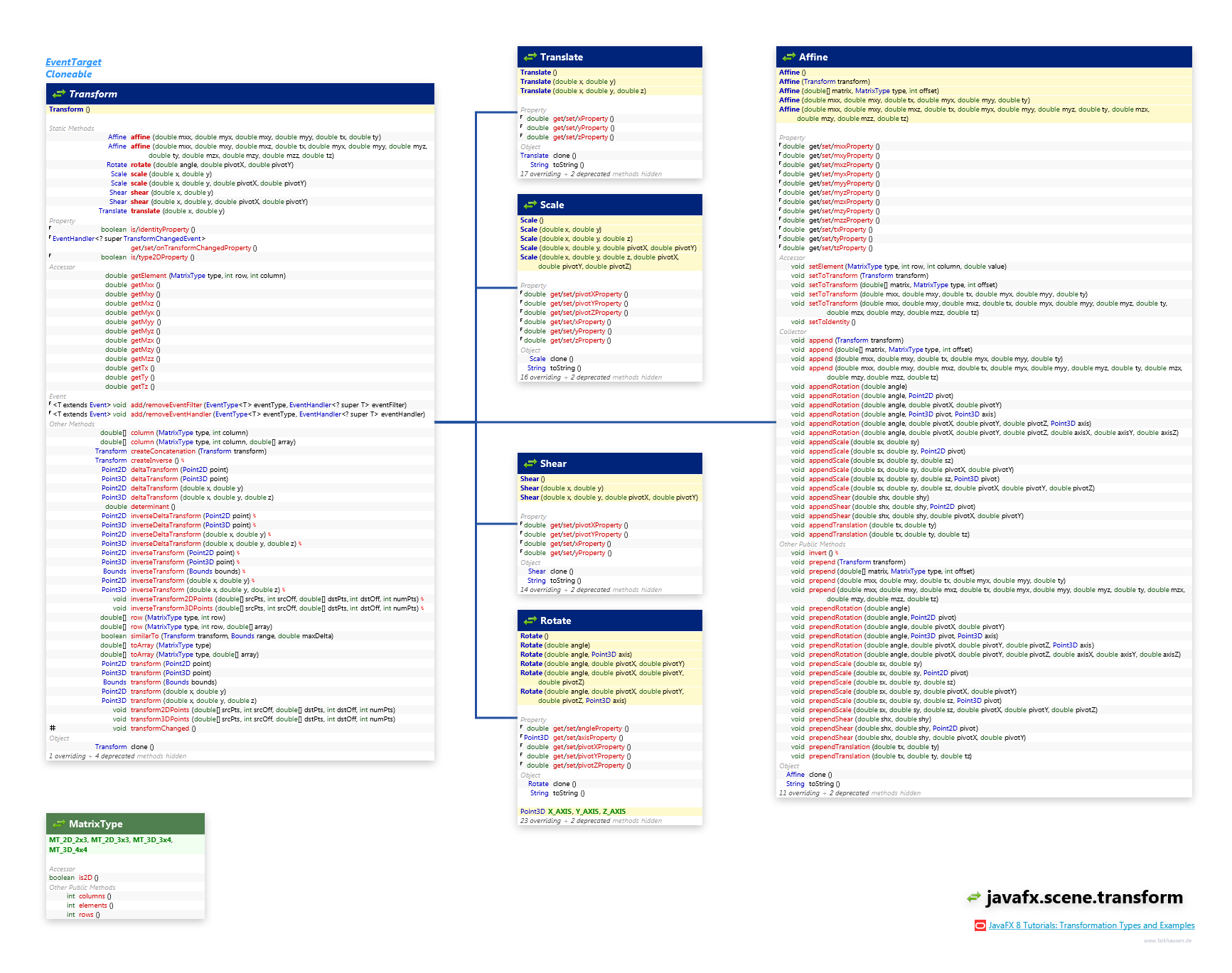Click the transformChanged method in Transform
The width and height of the screenshot is (1232, 973).
click(x=160, y=729)
